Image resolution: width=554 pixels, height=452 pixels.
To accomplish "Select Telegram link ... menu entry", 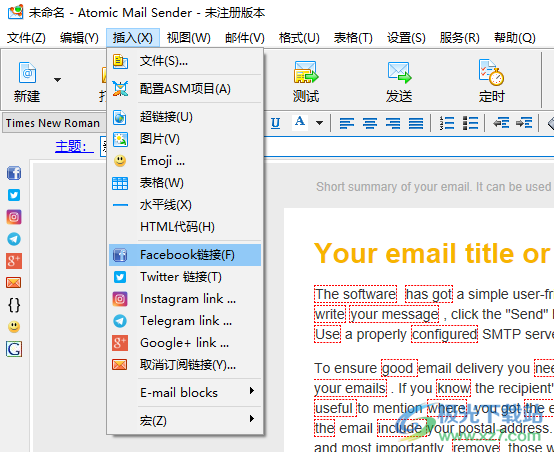I will [x=185, y=321].
